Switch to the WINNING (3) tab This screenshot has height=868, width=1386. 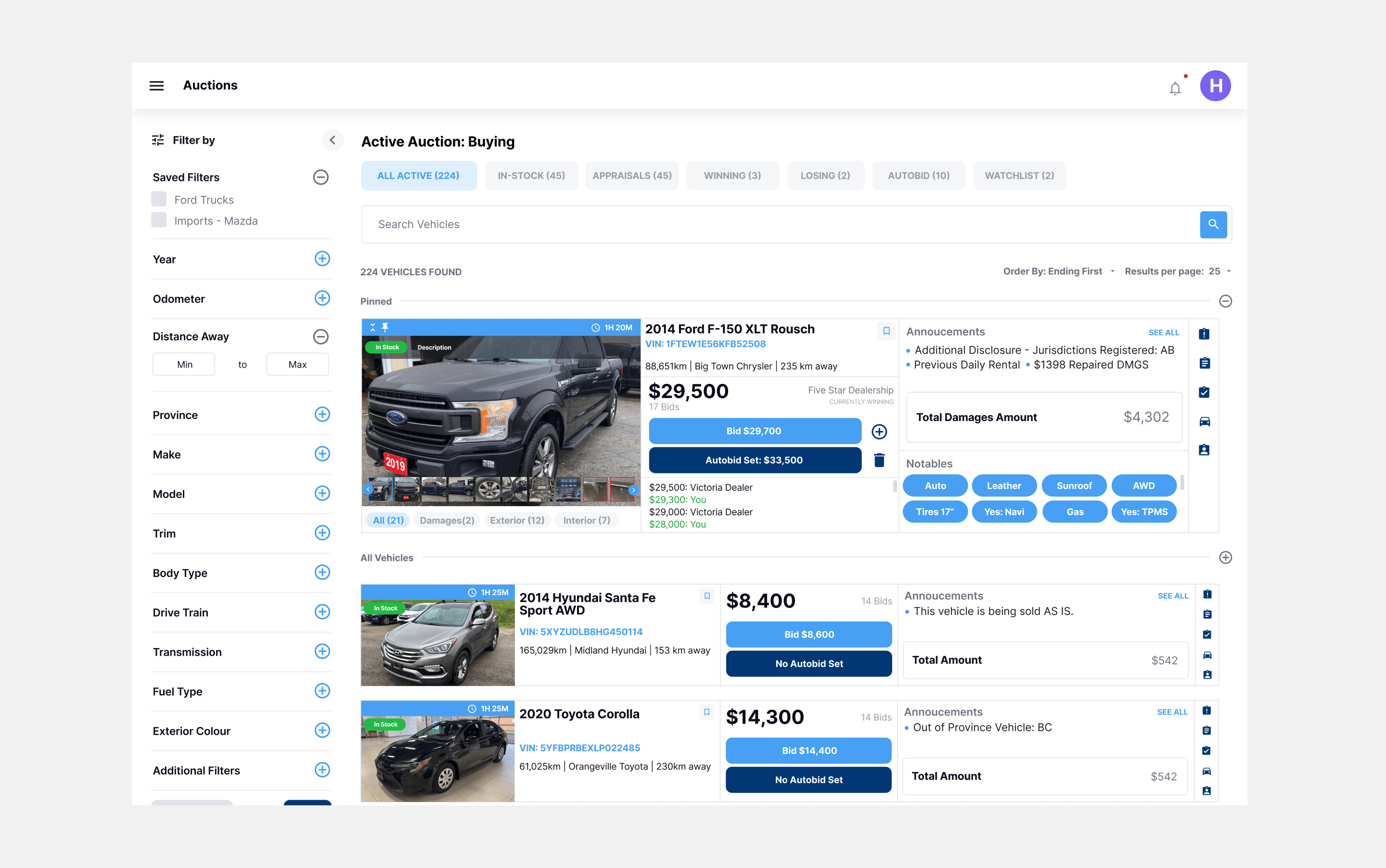click(x=732, y=176)
